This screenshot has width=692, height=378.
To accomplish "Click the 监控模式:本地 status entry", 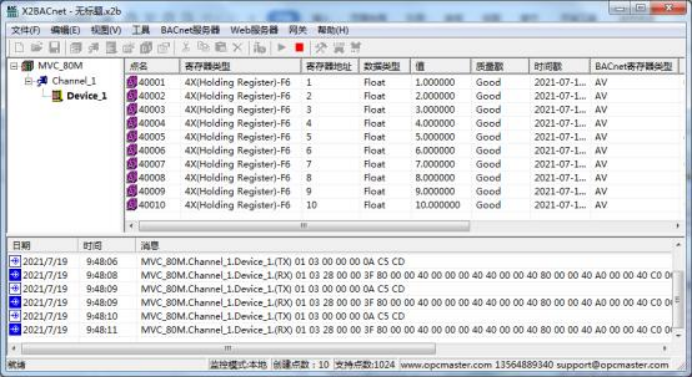I will pos(238,364).
